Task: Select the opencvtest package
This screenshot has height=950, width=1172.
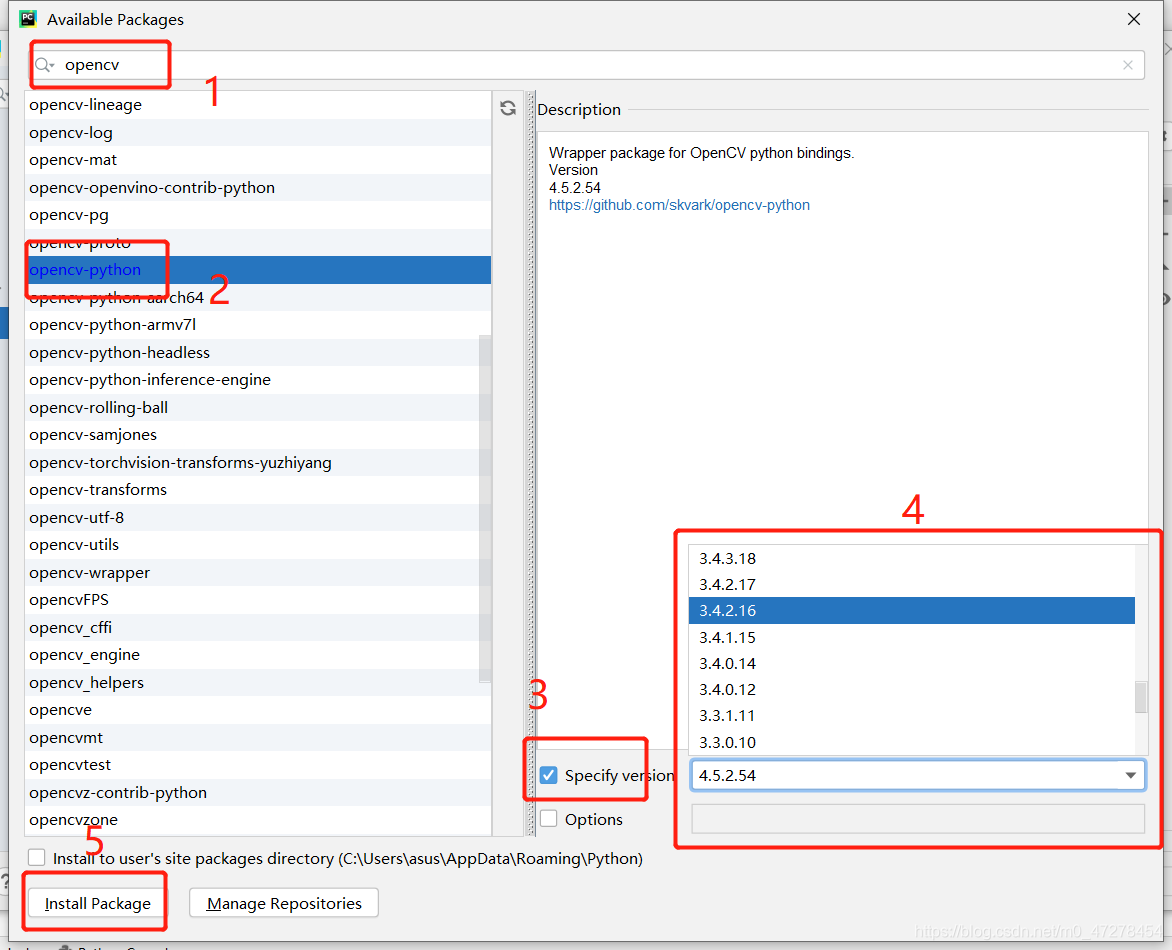Action: 258,765
